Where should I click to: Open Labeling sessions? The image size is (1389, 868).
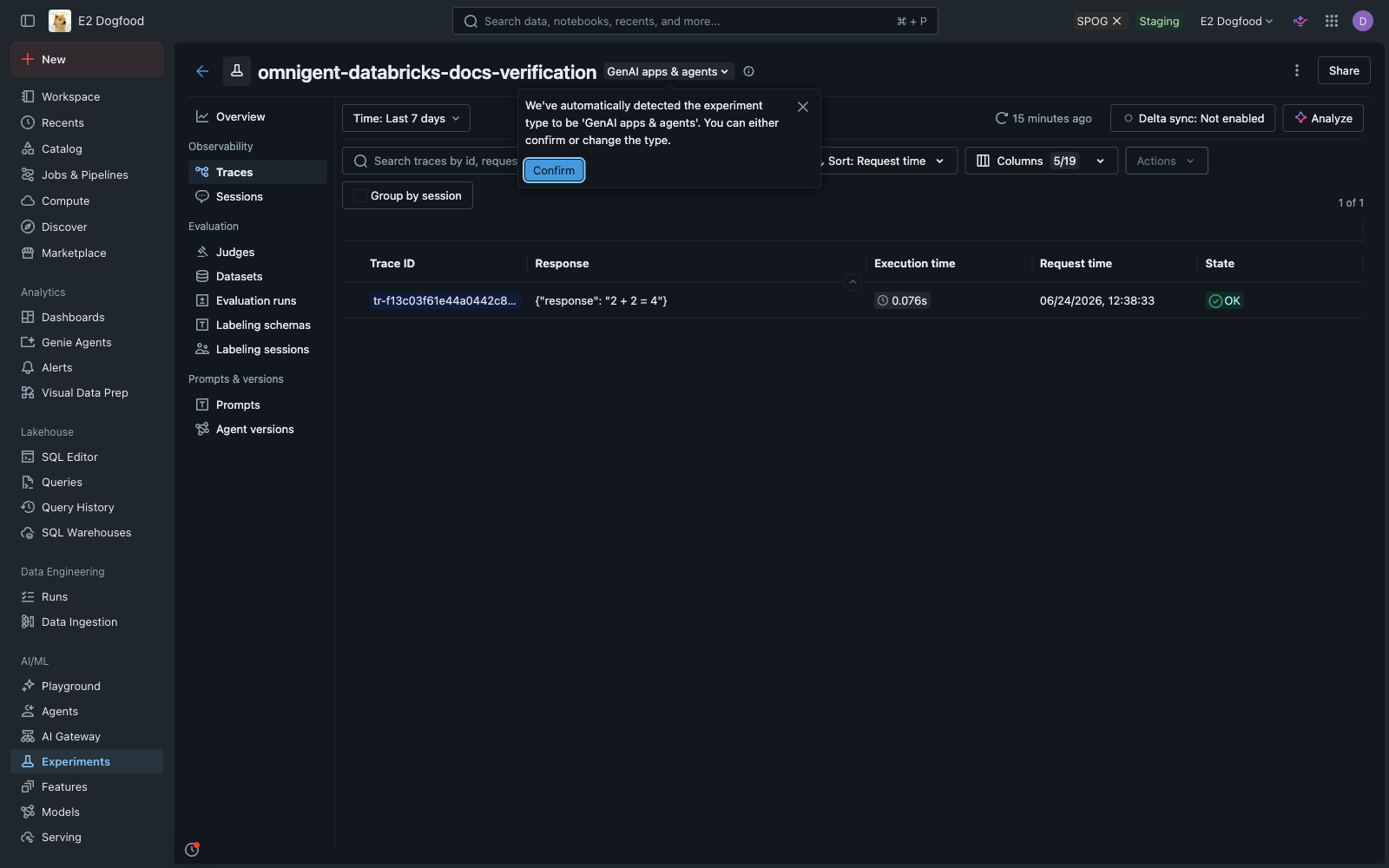[258, 349]
